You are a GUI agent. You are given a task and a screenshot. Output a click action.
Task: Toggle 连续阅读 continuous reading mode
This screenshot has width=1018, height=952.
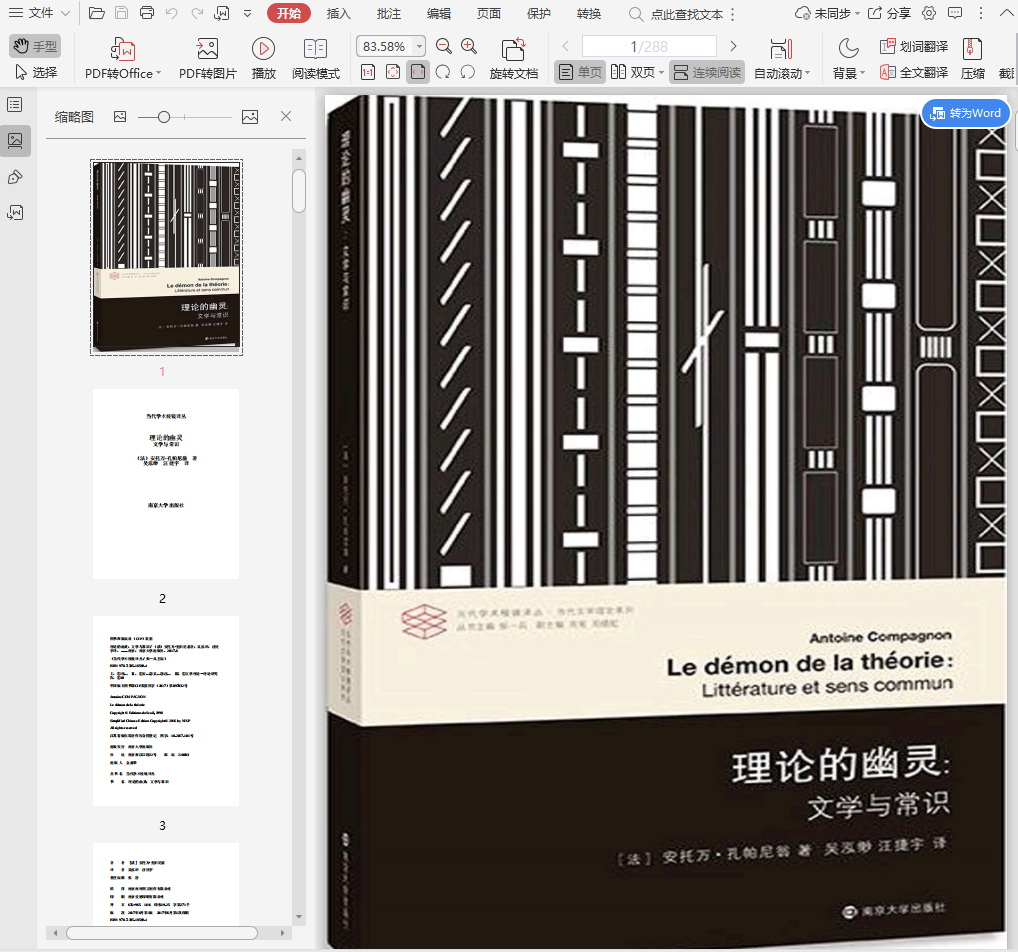tap(706, 72)
